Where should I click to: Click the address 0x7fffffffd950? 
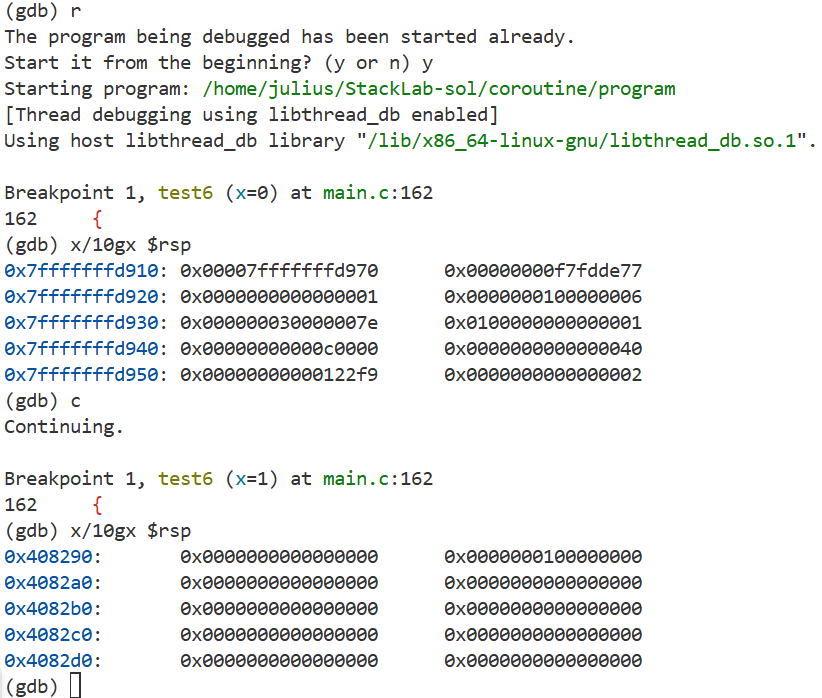click(86, 375)
